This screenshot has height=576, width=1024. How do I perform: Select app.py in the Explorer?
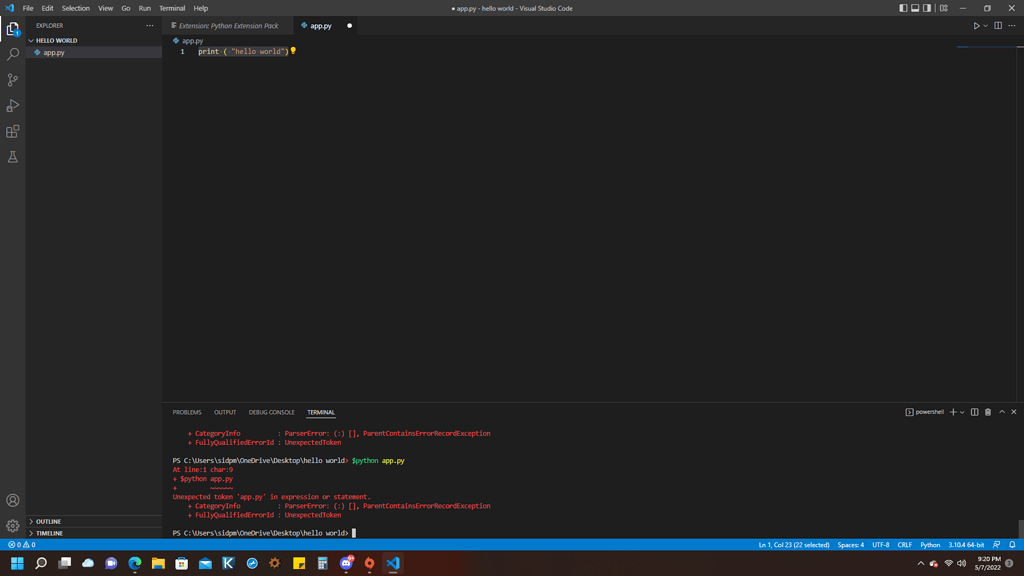click(55, 52)
